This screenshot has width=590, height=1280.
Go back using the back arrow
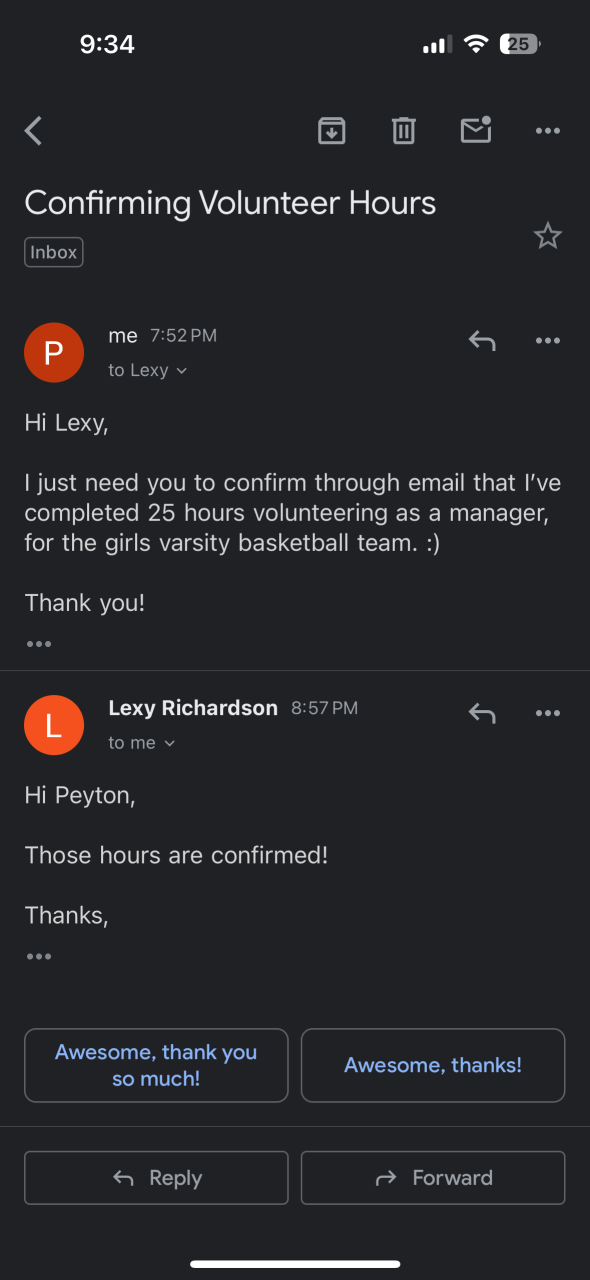[34, 131]
